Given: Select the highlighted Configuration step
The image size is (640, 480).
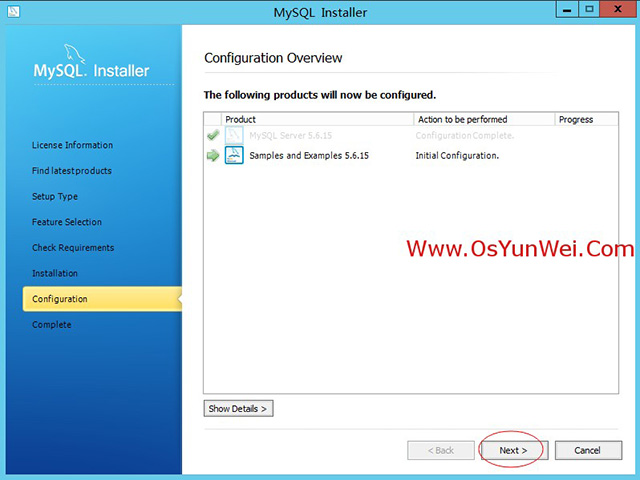Looking at the screenshot, I should coord(60,299).
